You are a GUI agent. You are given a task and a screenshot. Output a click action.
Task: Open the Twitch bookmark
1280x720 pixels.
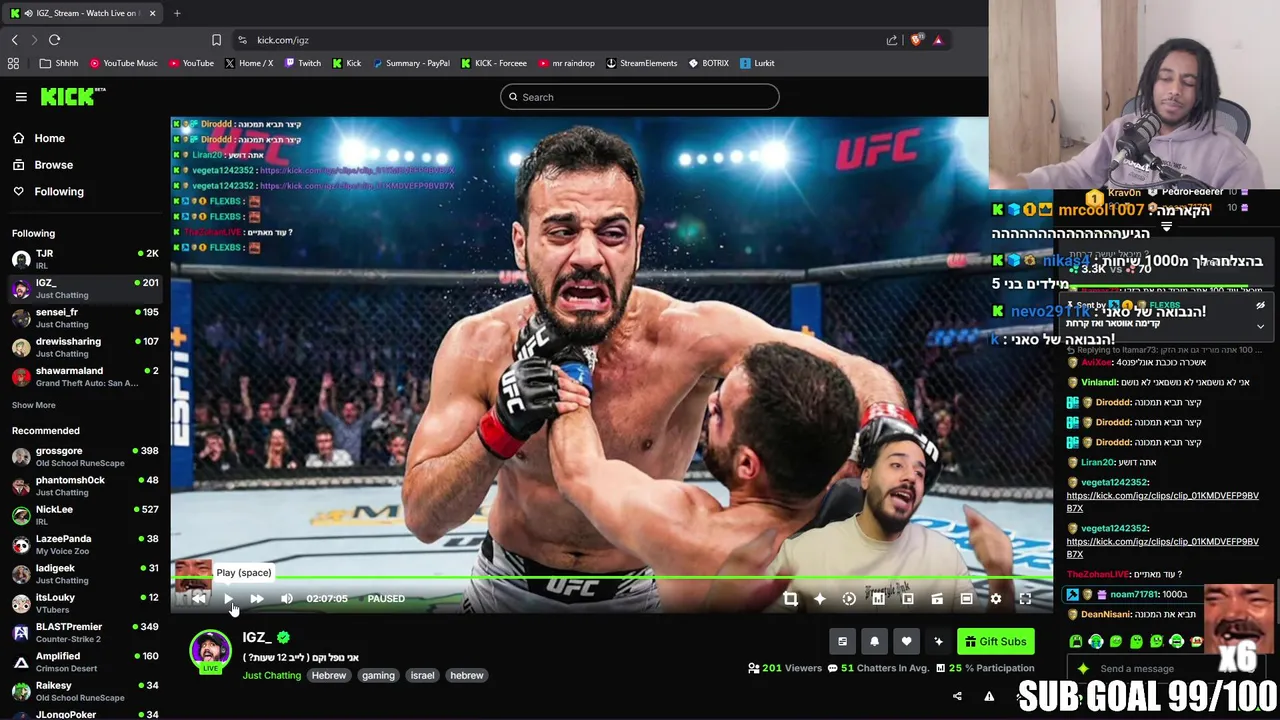point(302,63)
